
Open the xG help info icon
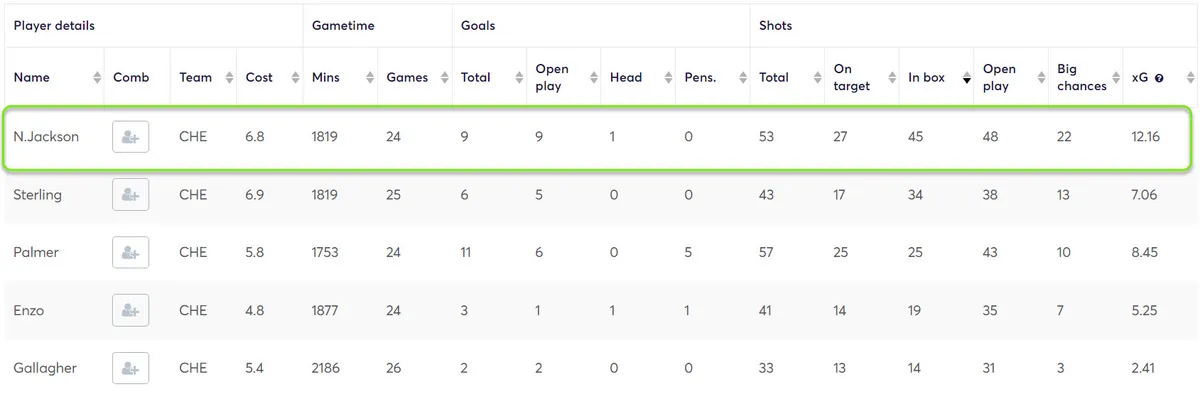click(1159, 78)
